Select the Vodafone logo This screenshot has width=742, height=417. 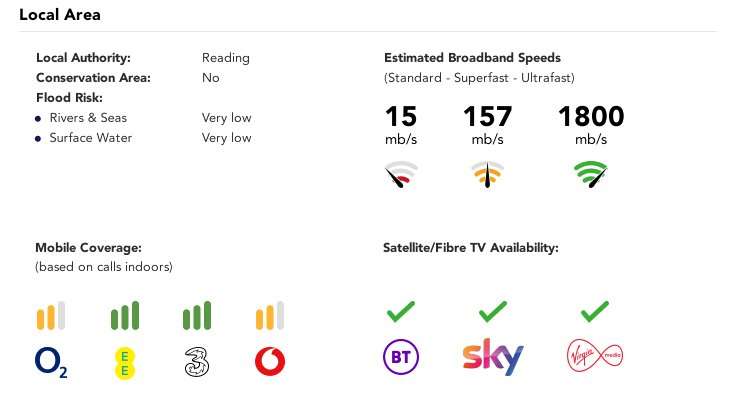coord(270,362)
